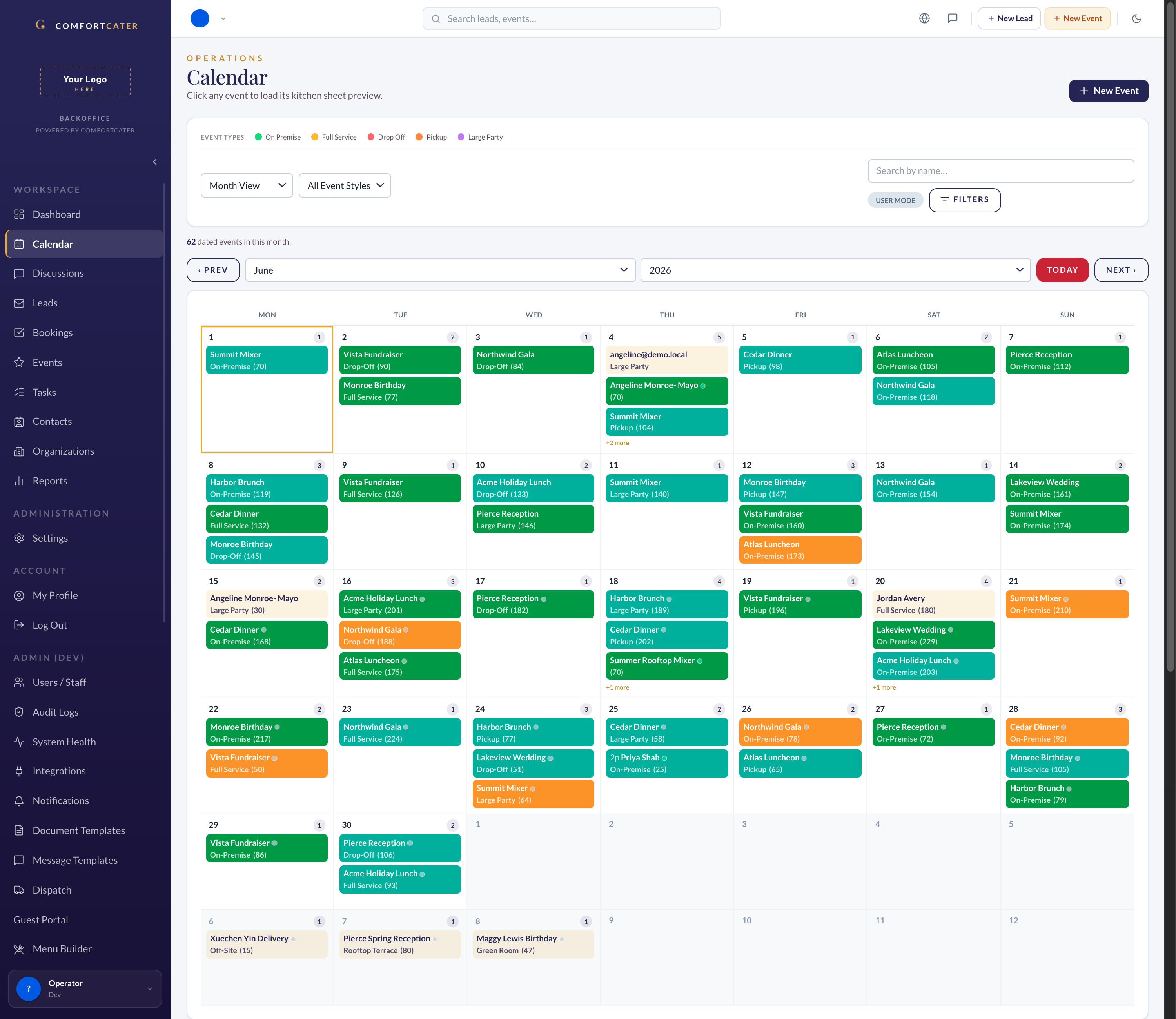Expand the Month View dropdown
Viewport: 1176px width, 1019px height.
[247, 185]
